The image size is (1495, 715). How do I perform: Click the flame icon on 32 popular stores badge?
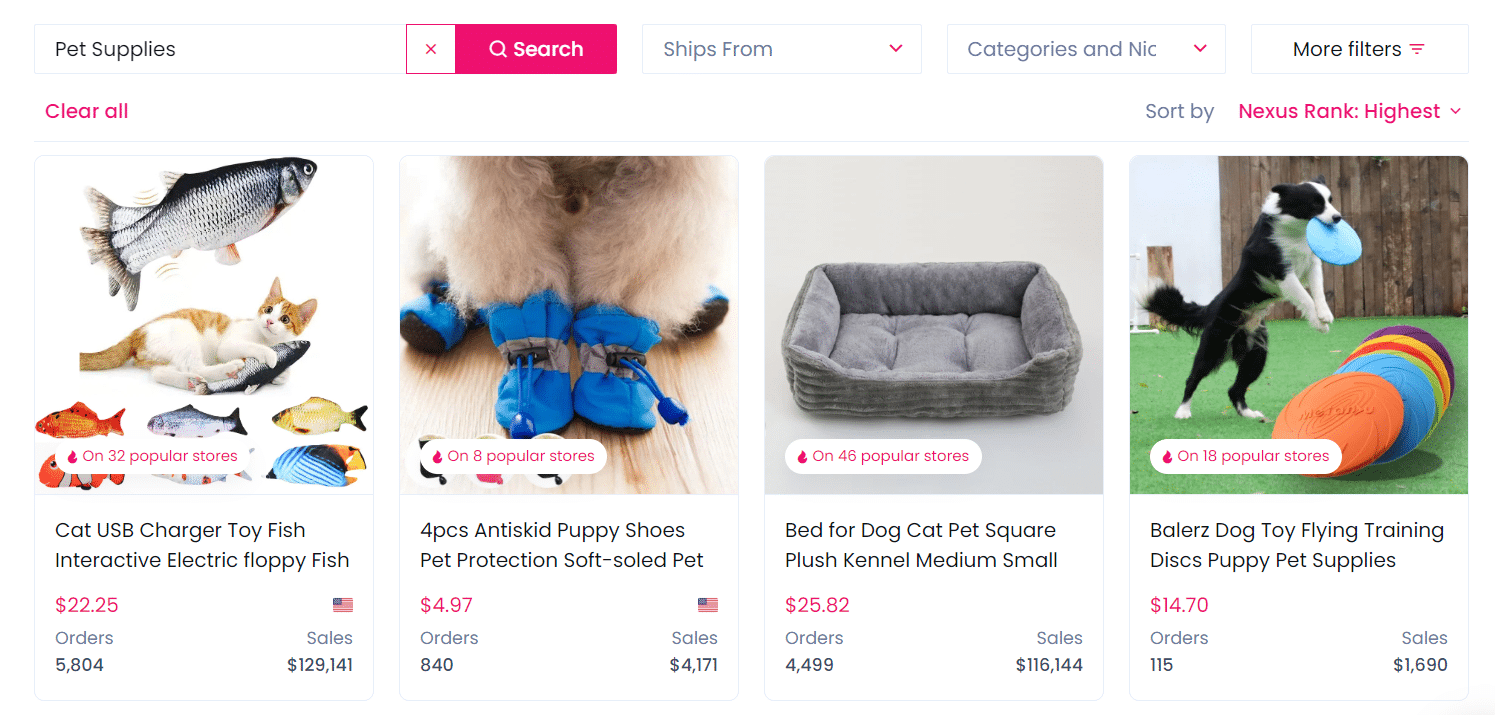(x=72, y=457)
